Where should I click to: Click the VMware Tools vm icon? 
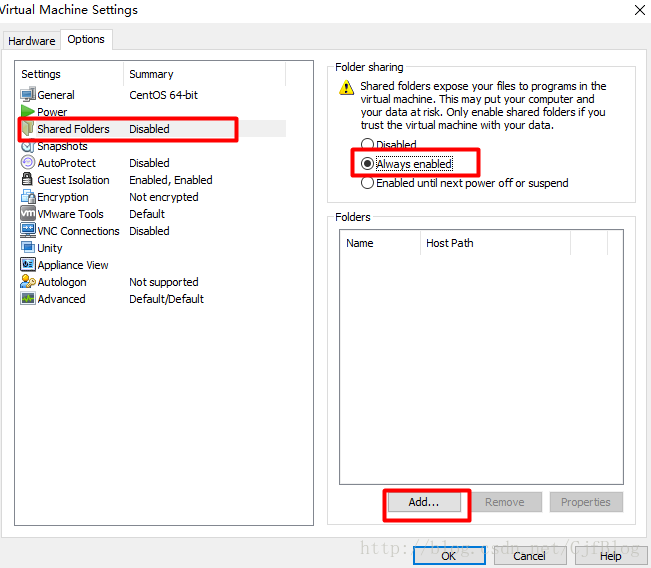click(28, 213)
